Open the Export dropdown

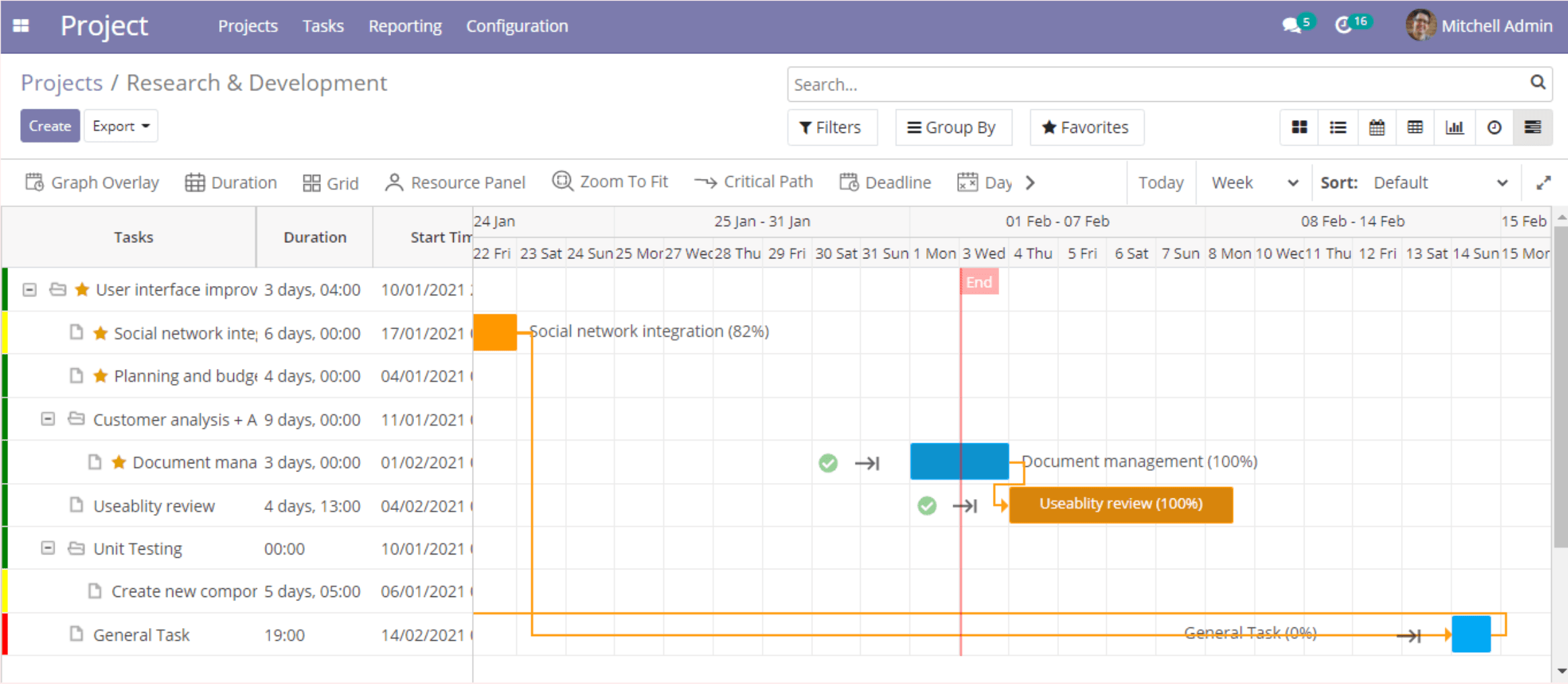pos(121,126)
